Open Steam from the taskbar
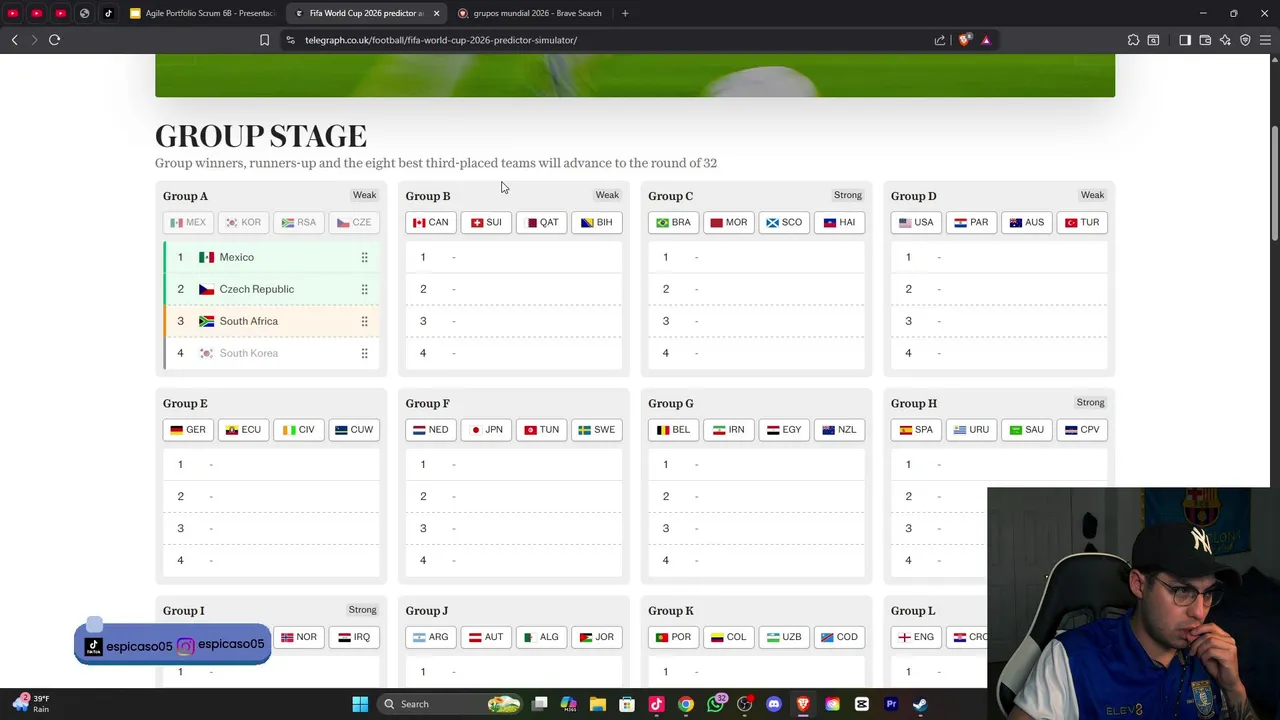Screen dimensions: 1280x720 coord(920,704)
